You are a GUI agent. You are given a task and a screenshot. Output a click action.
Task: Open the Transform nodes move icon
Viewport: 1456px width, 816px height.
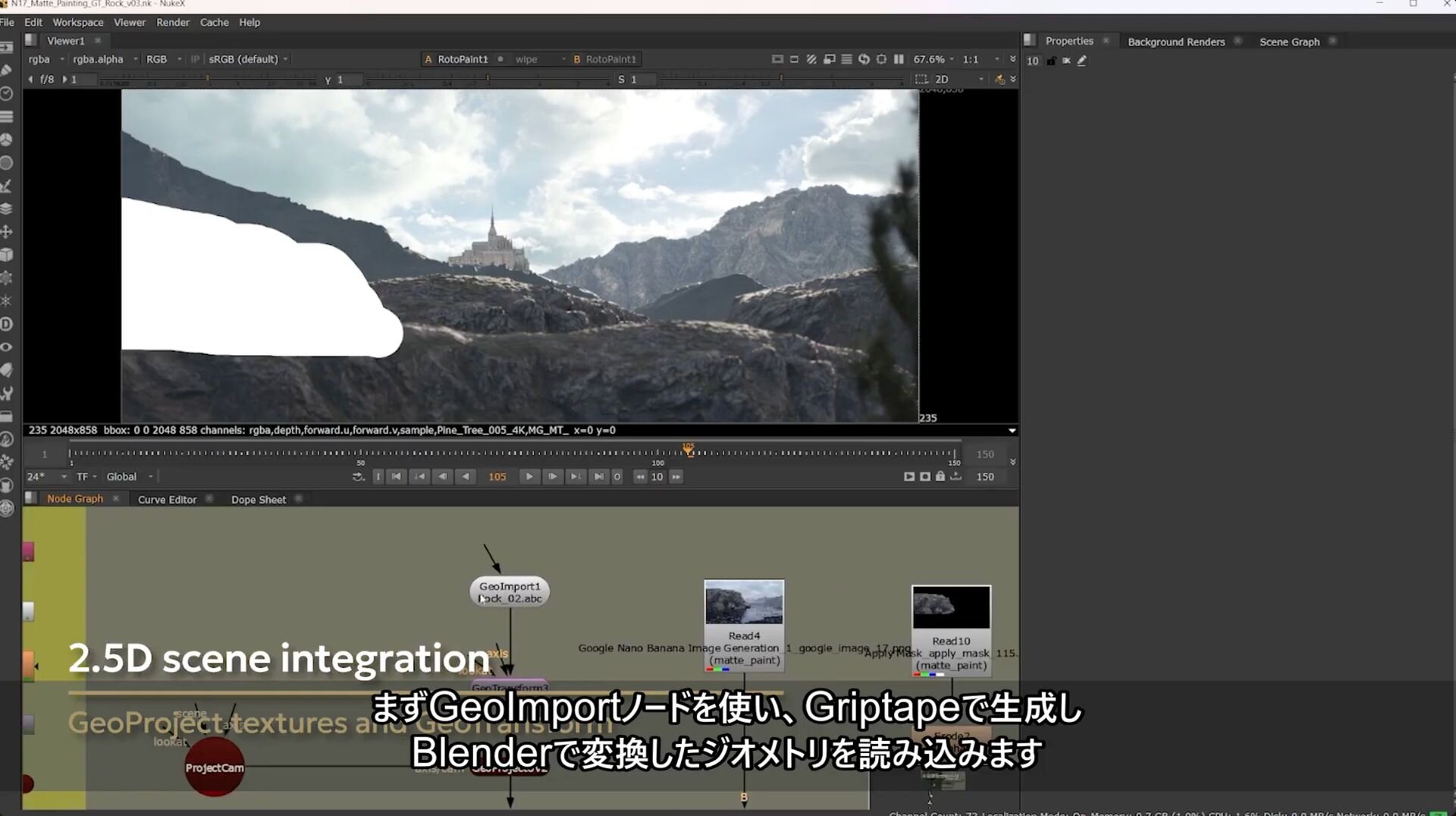[7, 232]
